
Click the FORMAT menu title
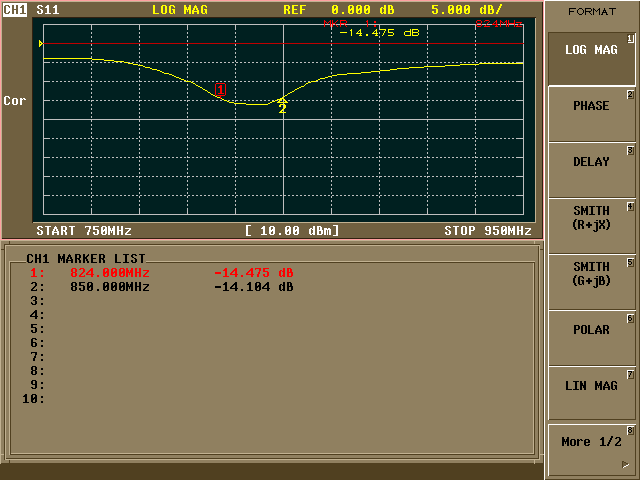point(592,11)
